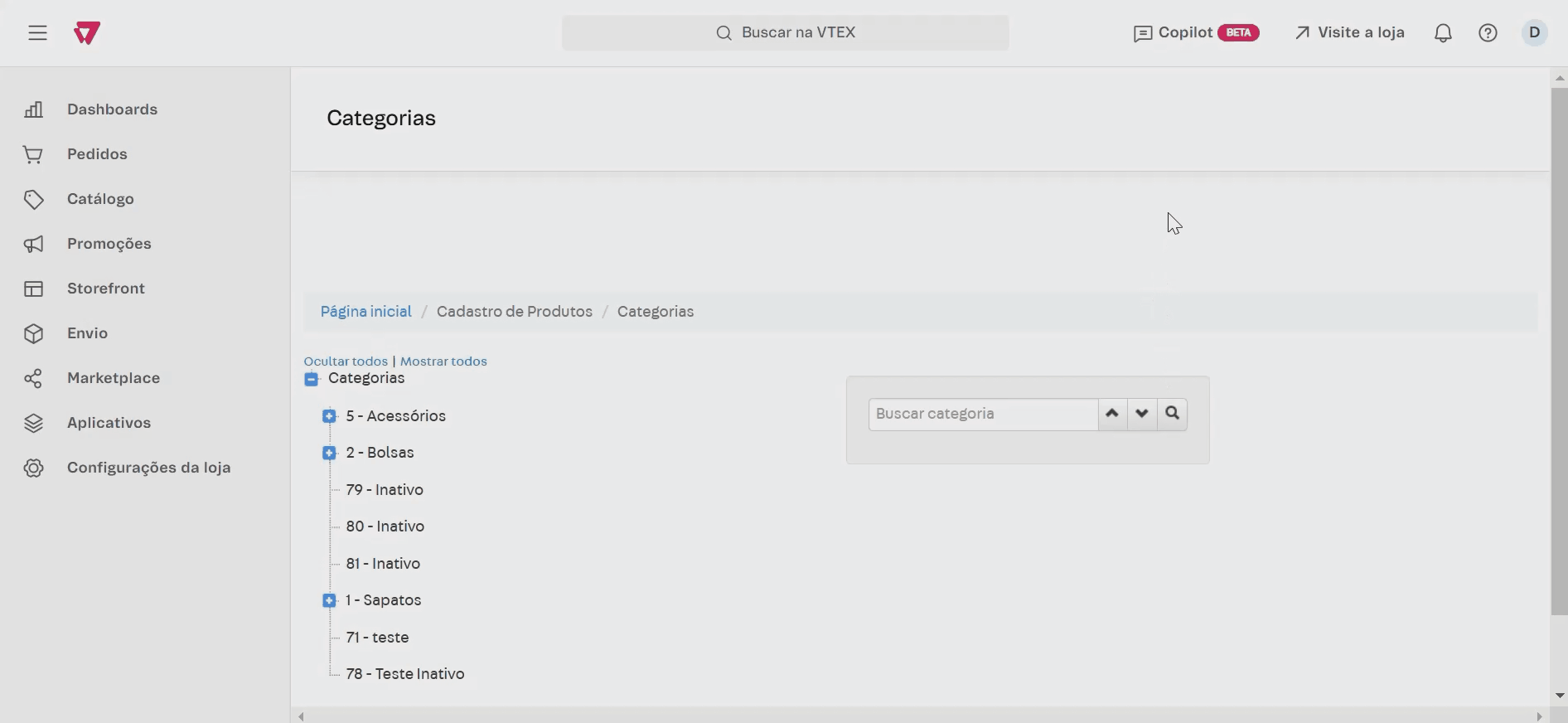Focus the Buscar categoria input field

coord(983,414)
